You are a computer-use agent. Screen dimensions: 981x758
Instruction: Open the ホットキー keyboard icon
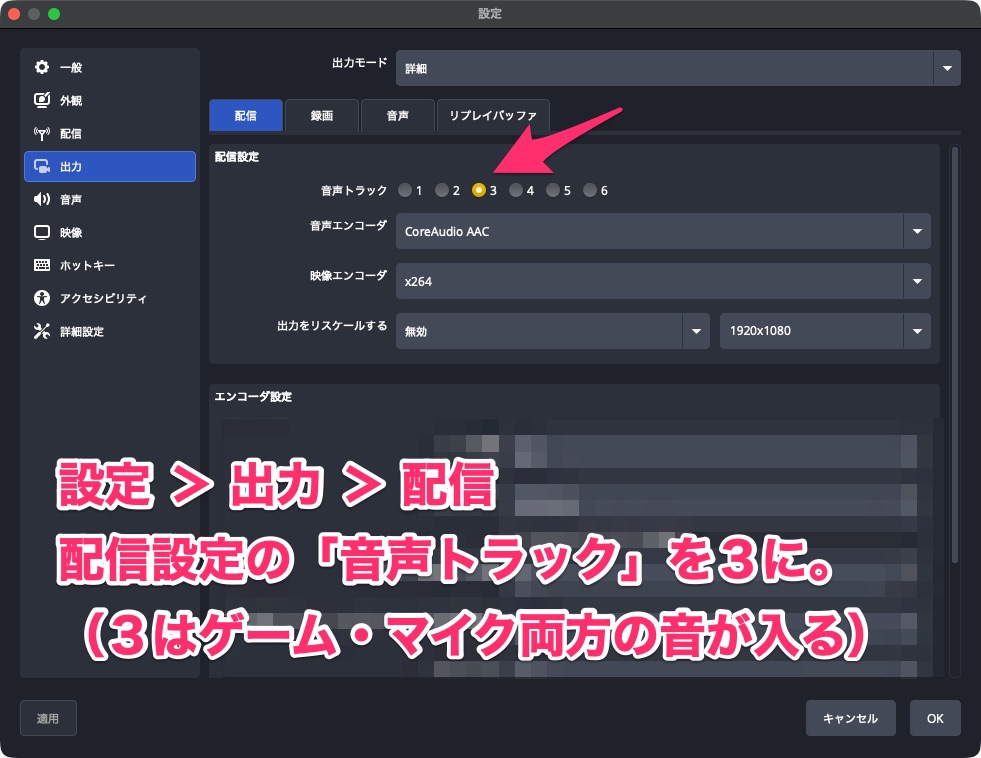[x=42, y=265]
